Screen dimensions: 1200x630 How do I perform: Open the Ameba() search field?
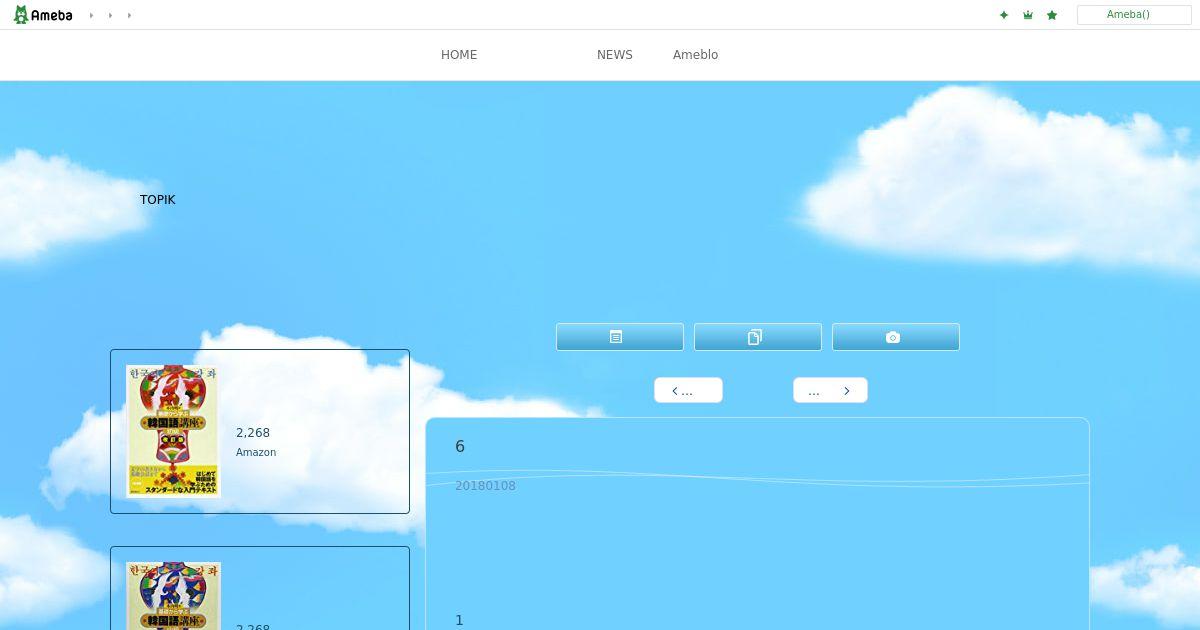click(1134, 15)
